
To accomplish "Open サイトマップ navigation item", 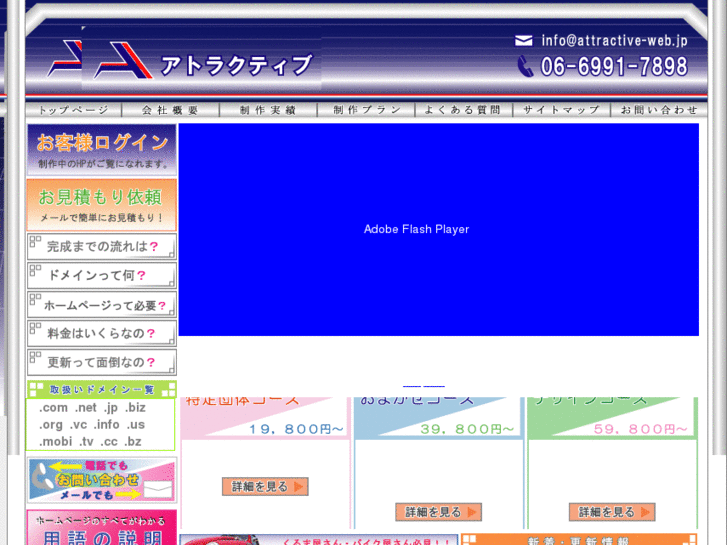I will coord(561,110).
